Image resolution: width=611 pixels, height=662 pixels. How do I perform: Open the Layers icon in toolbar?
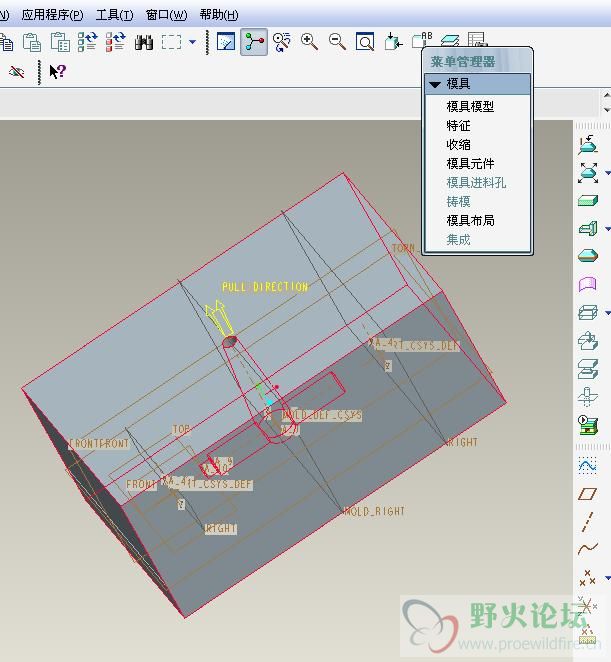tap(450, 41)
